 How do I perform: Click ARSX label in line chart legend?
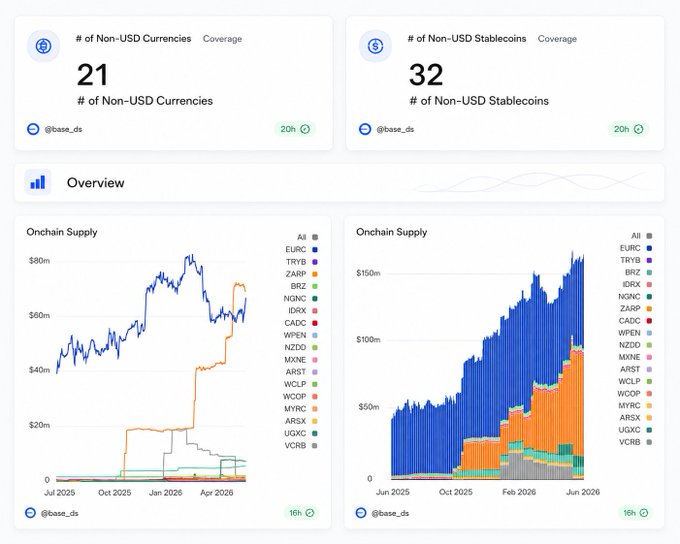tap(296, 421)
